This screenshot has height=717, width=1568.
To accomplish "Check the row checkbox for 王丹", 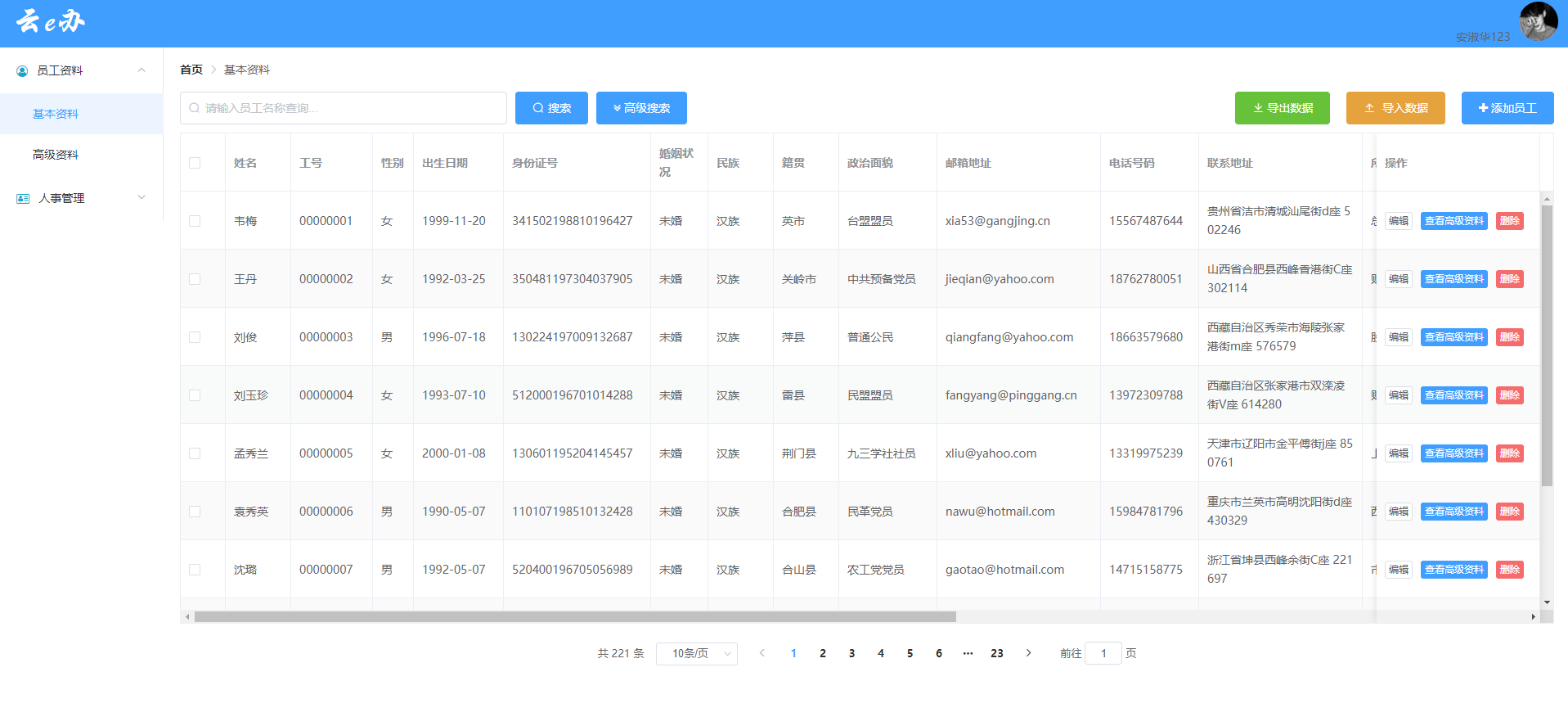I will pos(195,279).
